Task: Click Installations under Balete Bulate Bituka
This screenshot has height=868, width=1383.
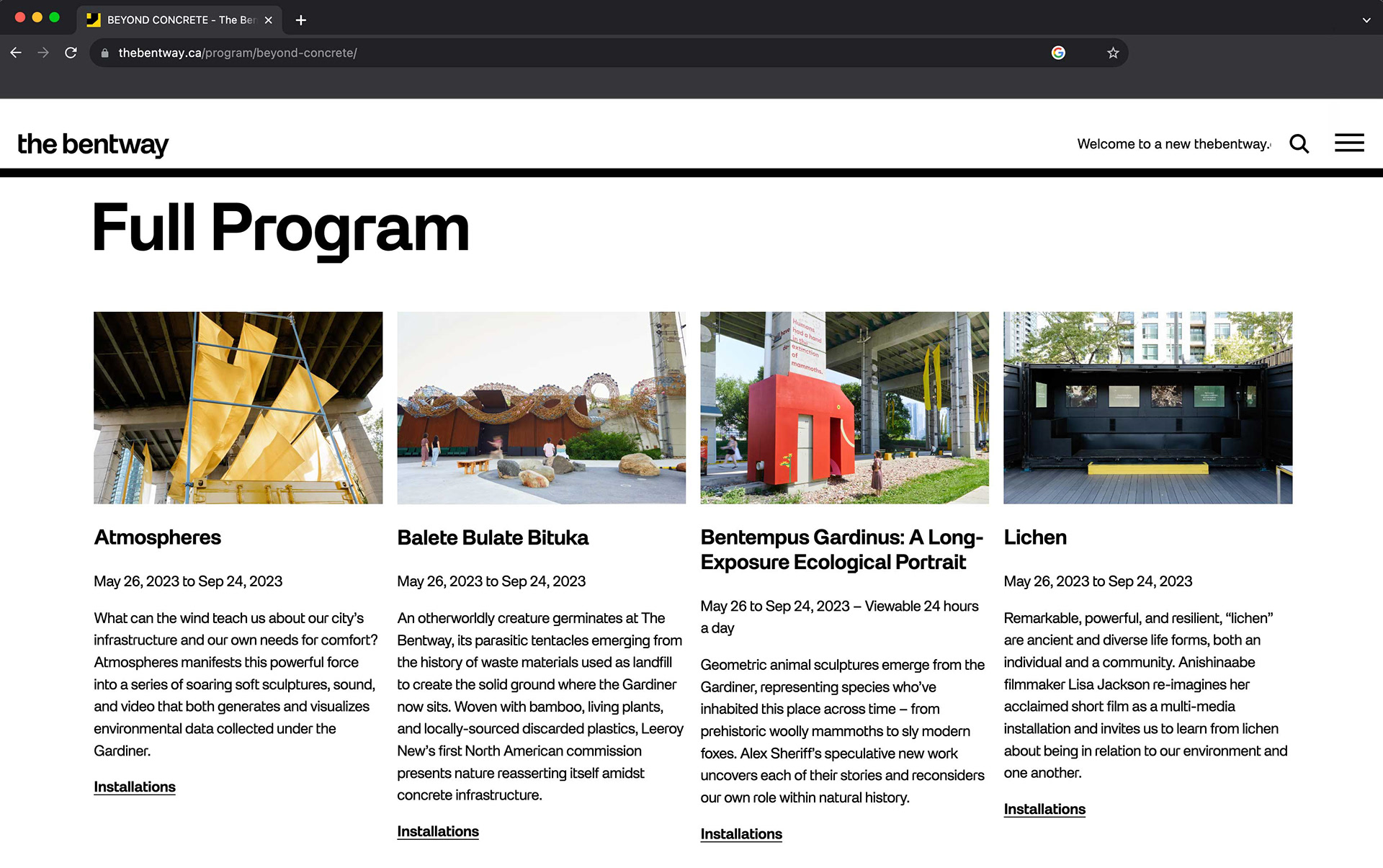Action: pos(438,831)
